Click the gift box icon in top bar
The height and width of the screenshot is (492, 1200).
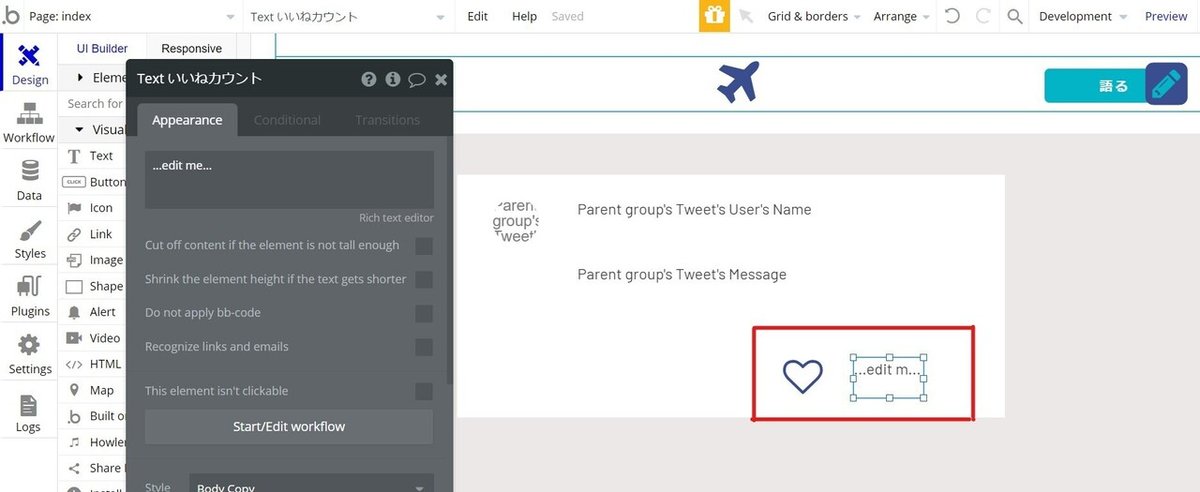(x=714, y=16)
